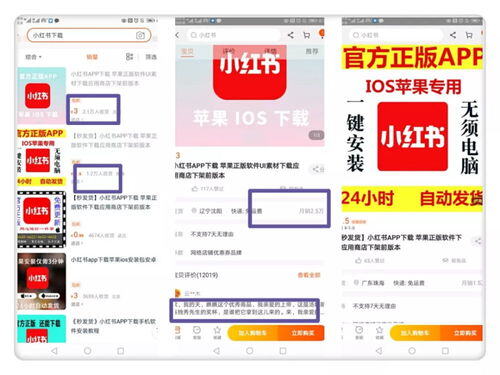Viewport: 500px width, 375px height.
Task: Tap the share icon on the middle phone's top bar
Action: point(291,35)
